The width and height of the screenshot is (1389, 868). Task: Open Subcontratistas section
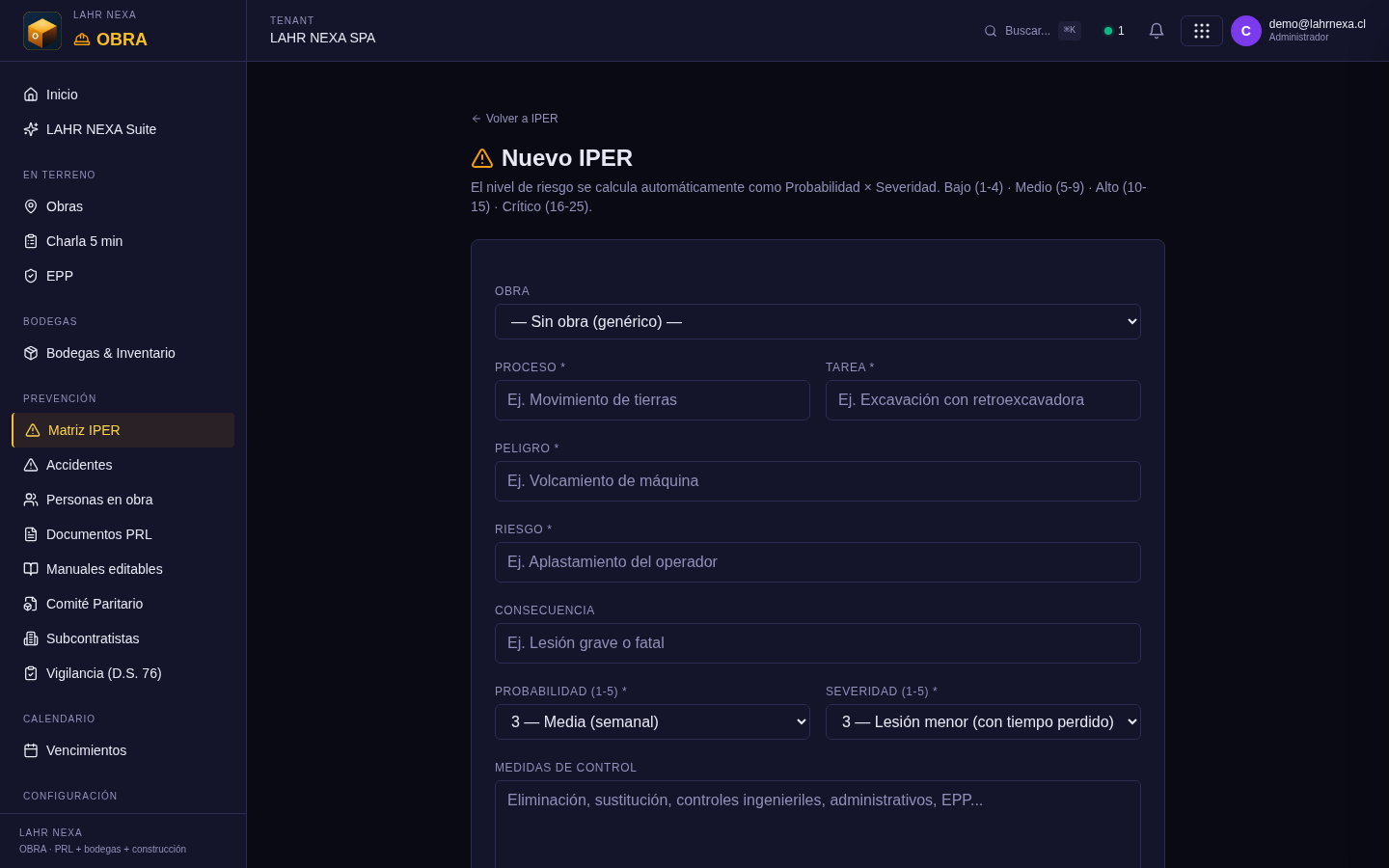[123, 638]
